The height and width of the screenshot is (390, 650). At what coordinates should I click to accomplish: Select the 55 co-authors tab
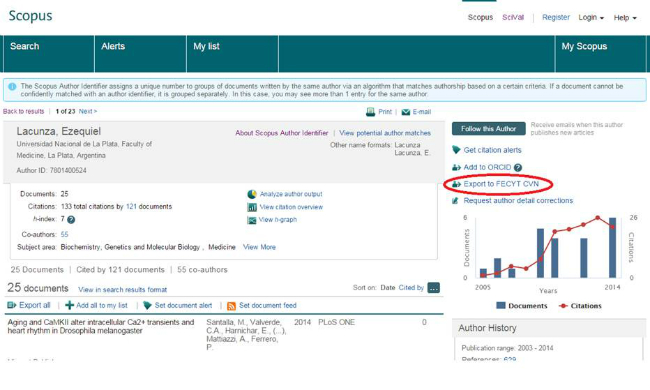(x=202, y=270)
